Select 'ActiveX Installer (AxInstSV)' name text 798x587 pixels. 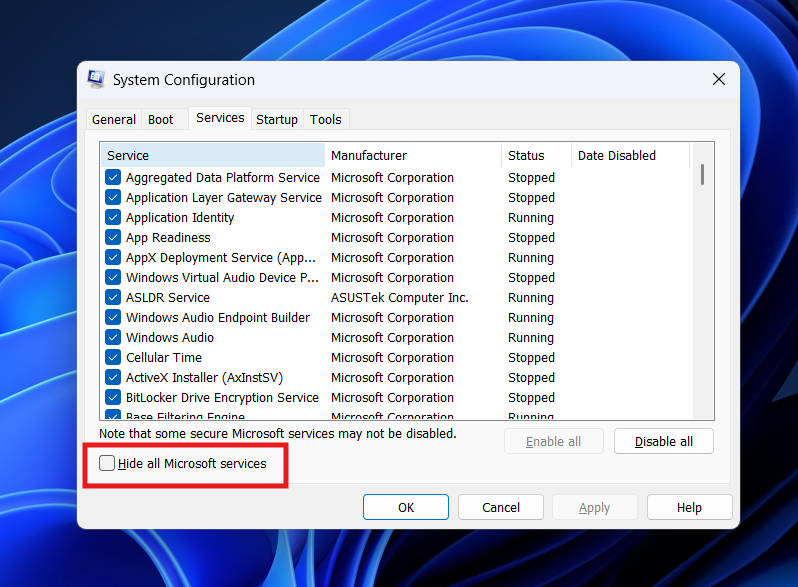[x=204, y=378]
